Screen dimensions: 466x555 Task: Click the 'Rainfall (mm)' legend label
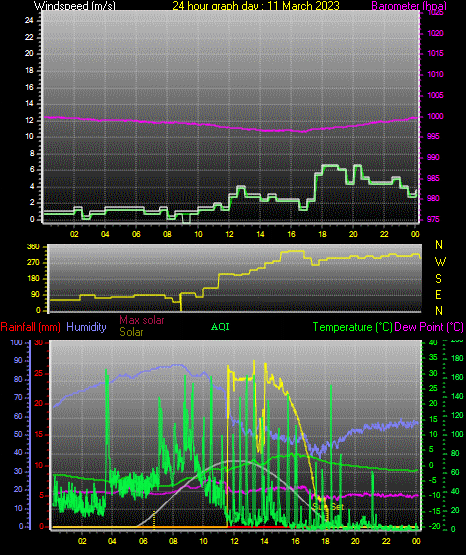30,327
